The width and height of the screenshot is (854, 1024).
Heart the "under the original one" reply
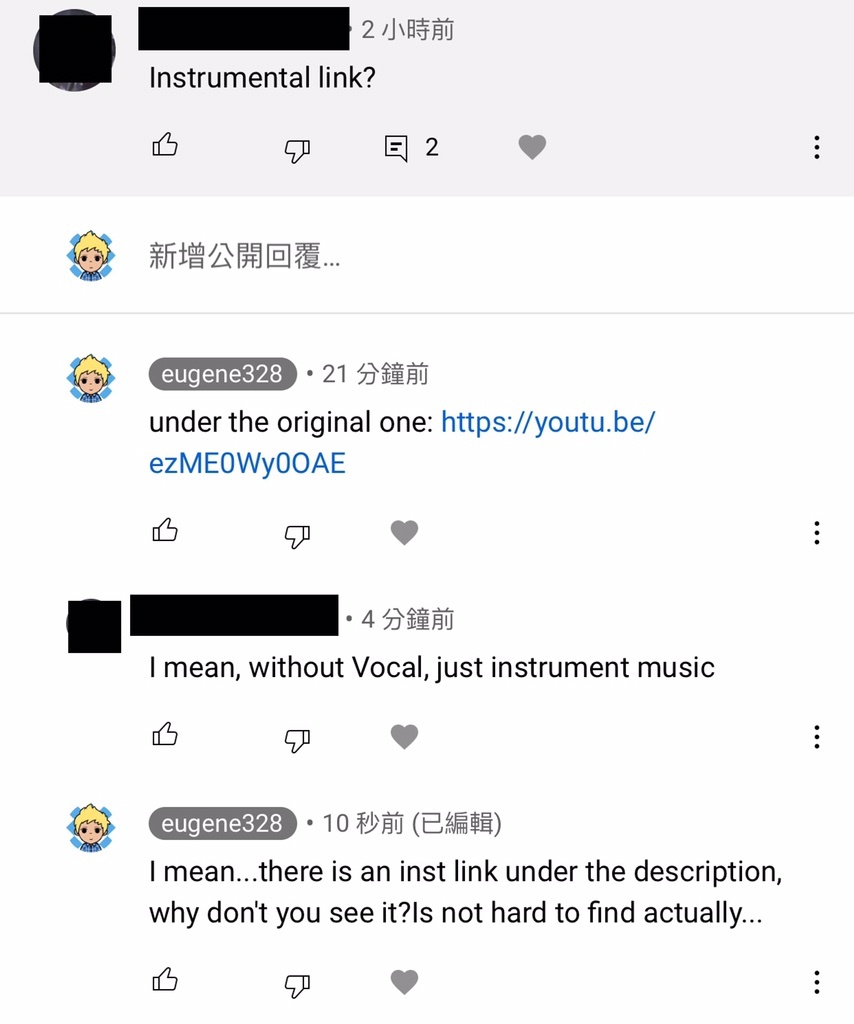pyautogui.click(x=404, y=532)
